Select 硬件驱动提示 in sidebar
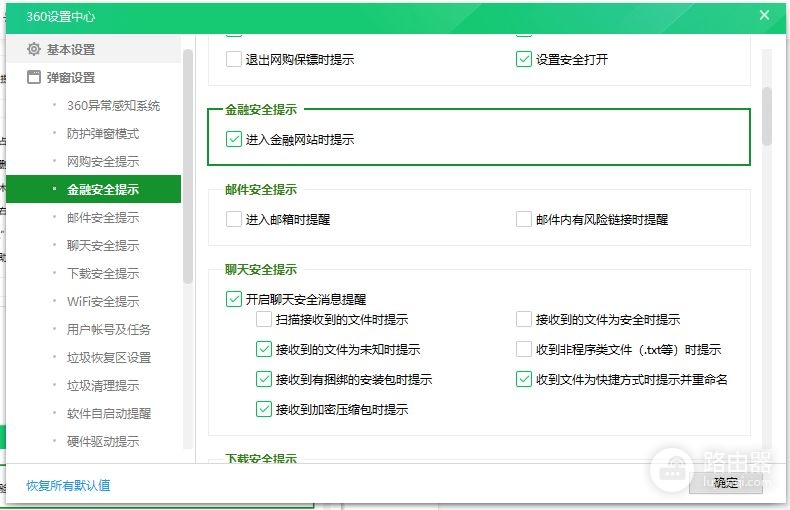 pos(102,441)
